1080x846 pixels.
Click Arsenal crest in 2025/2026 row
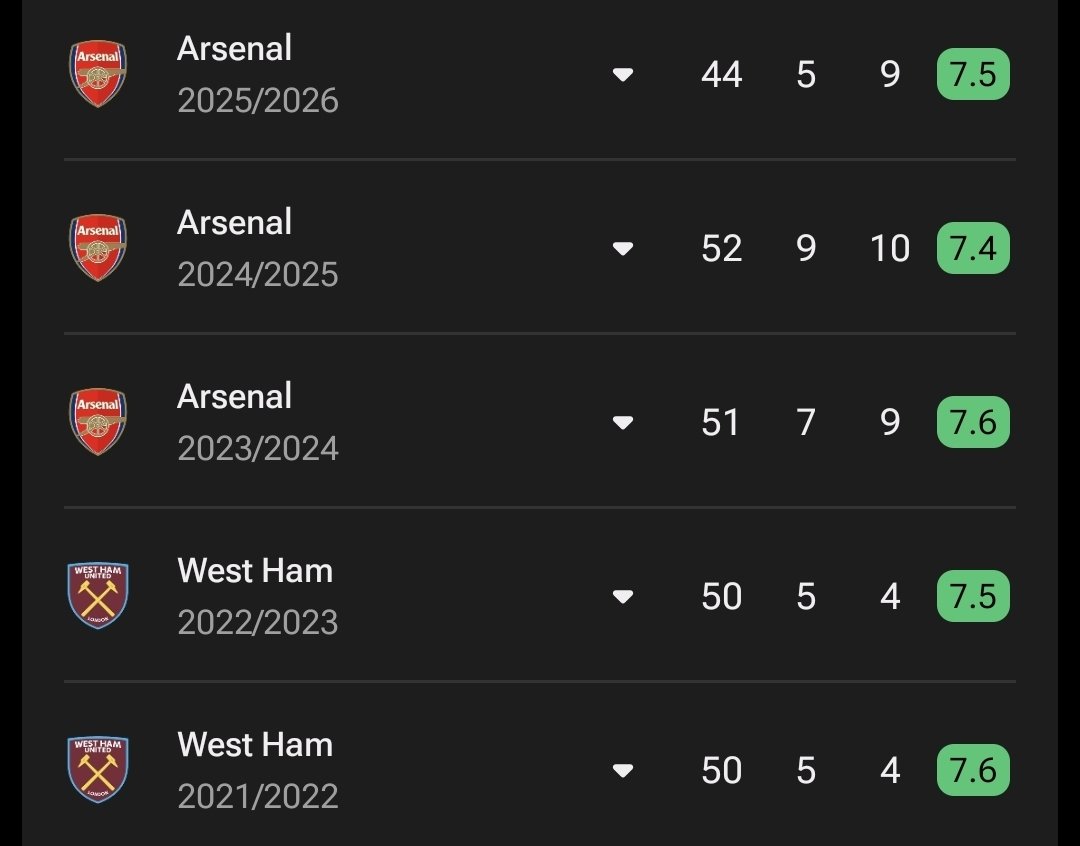pyautogui.click(x=98, y=74)
